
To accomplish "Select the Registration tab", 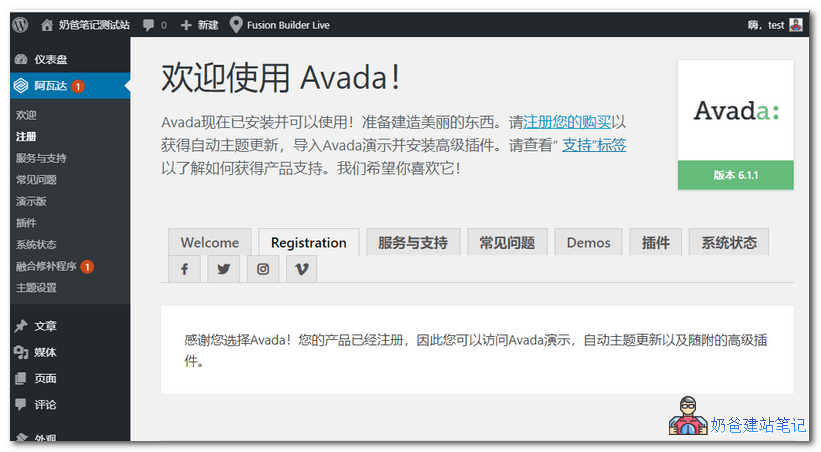I will click(x=309, y=242).
